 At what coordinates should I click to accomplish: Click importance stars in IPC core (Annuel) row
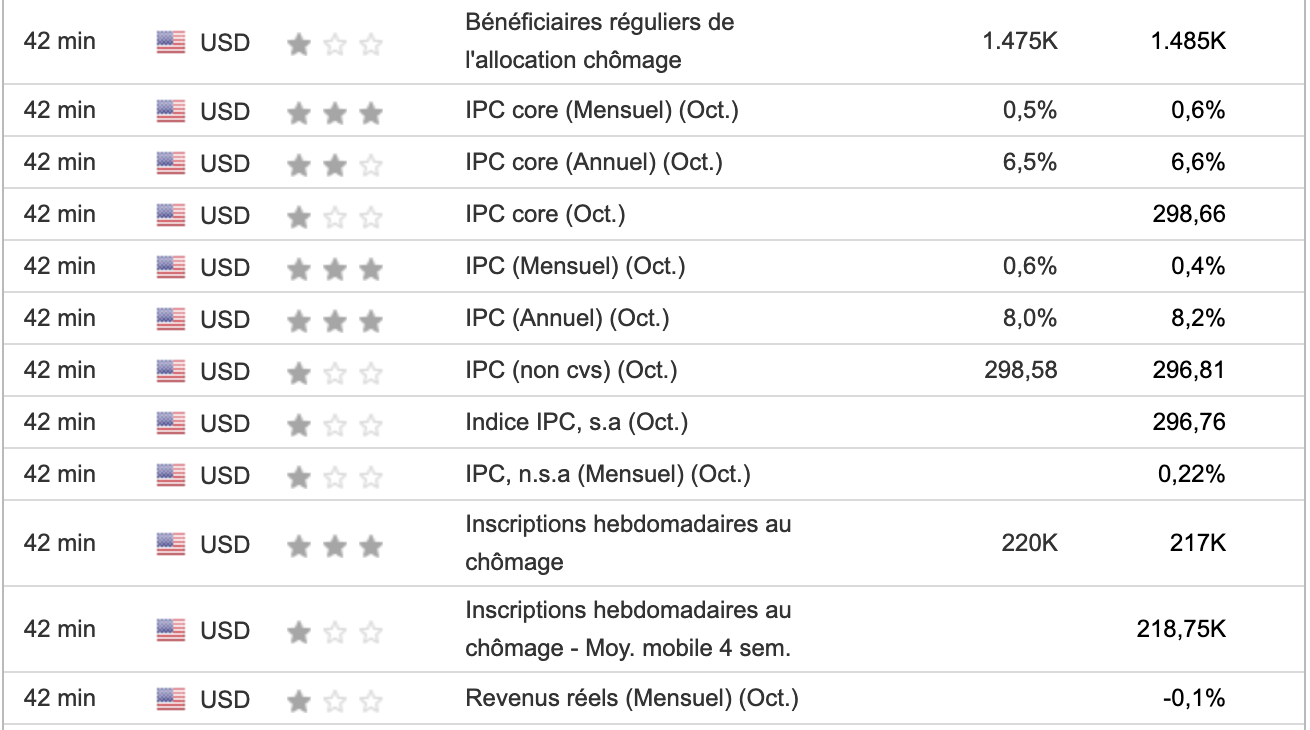pos(335,164)
